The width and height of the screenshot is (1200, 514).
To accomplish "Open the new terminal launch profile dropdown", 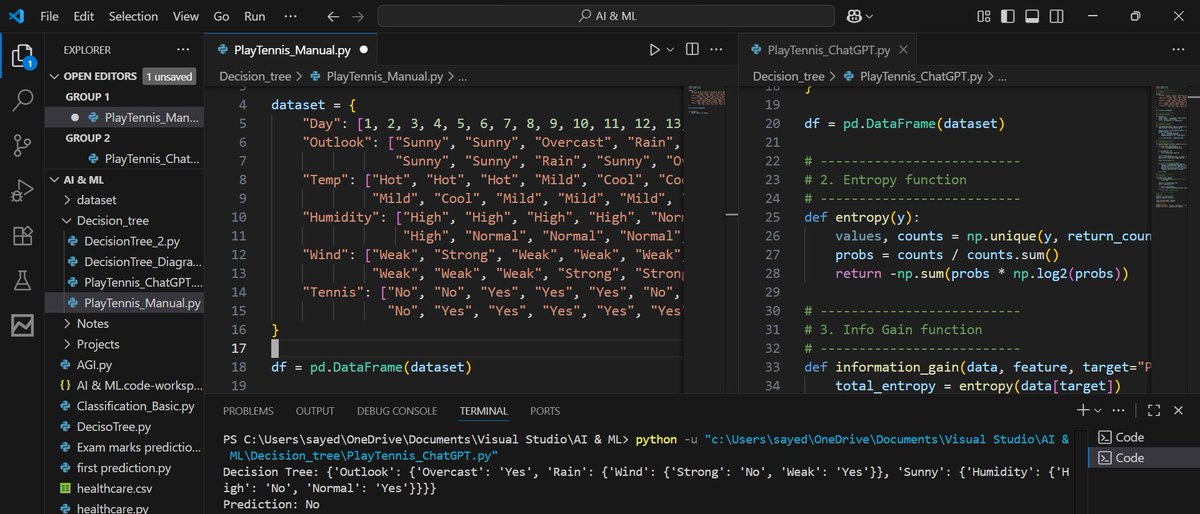I will tap(1097, 410).
